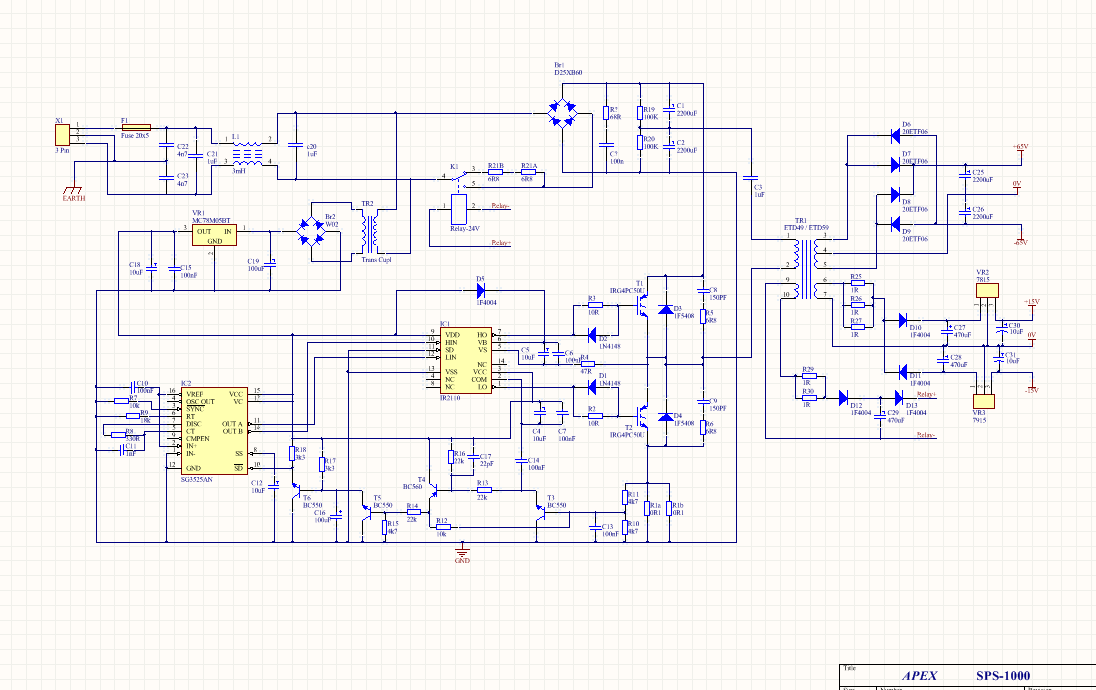Select the D1 1N4148 diode
This screenshot has width=1096, height=690.
pos(592,387)
